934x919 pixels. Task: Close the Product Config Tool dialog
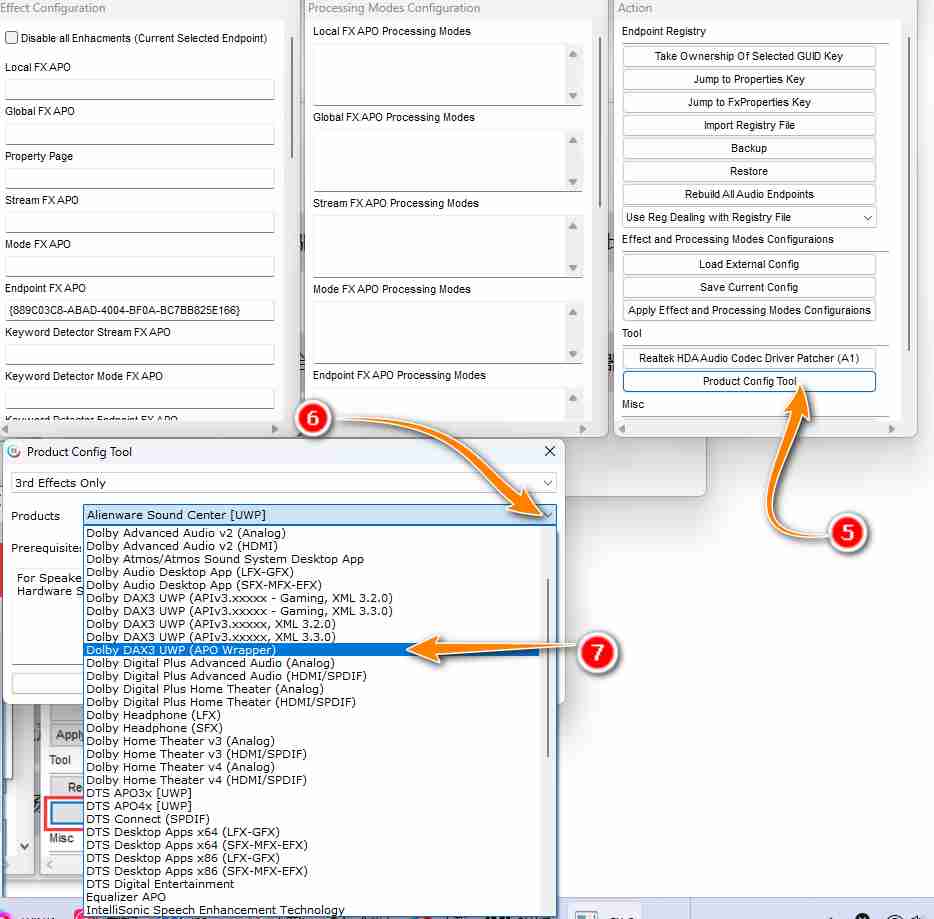click(x=548, y=452)
